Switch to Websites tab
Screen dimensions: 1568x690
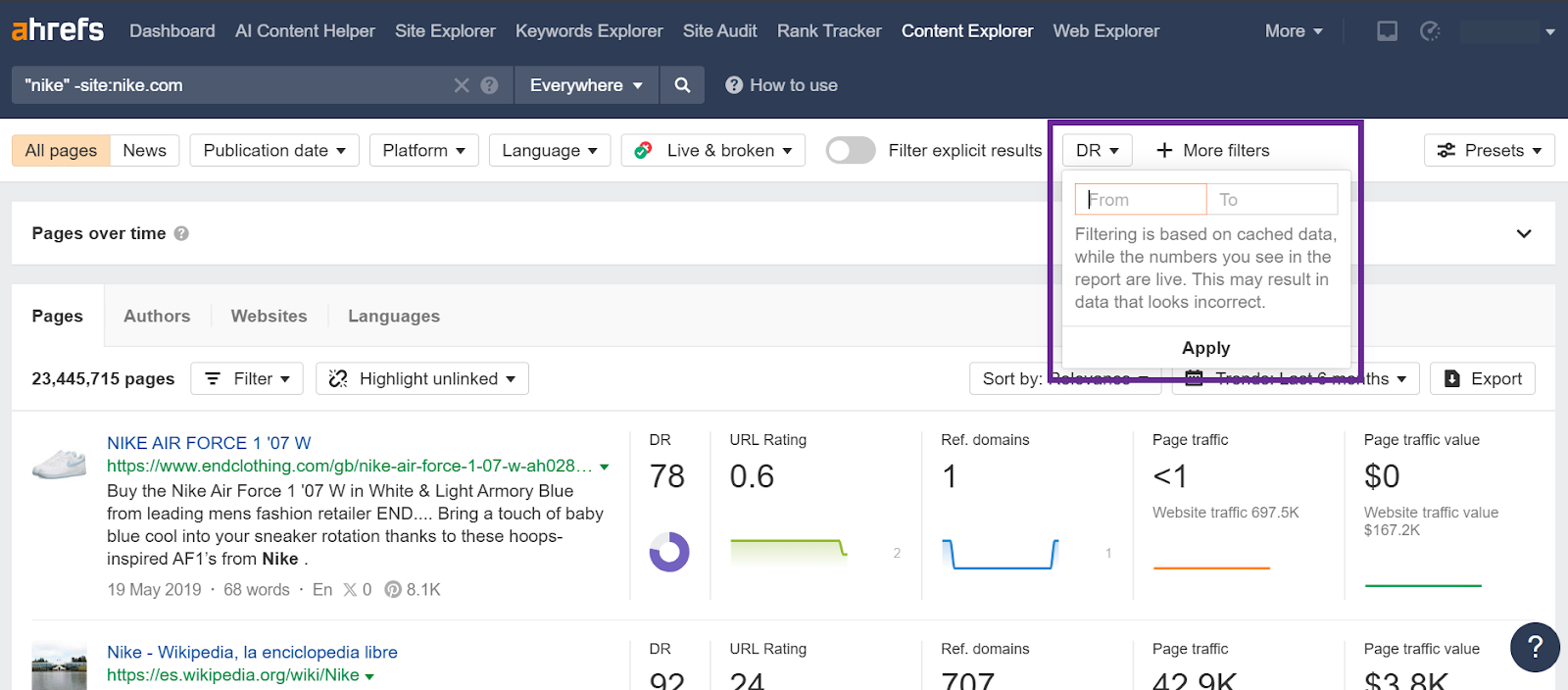coord(269,316)
